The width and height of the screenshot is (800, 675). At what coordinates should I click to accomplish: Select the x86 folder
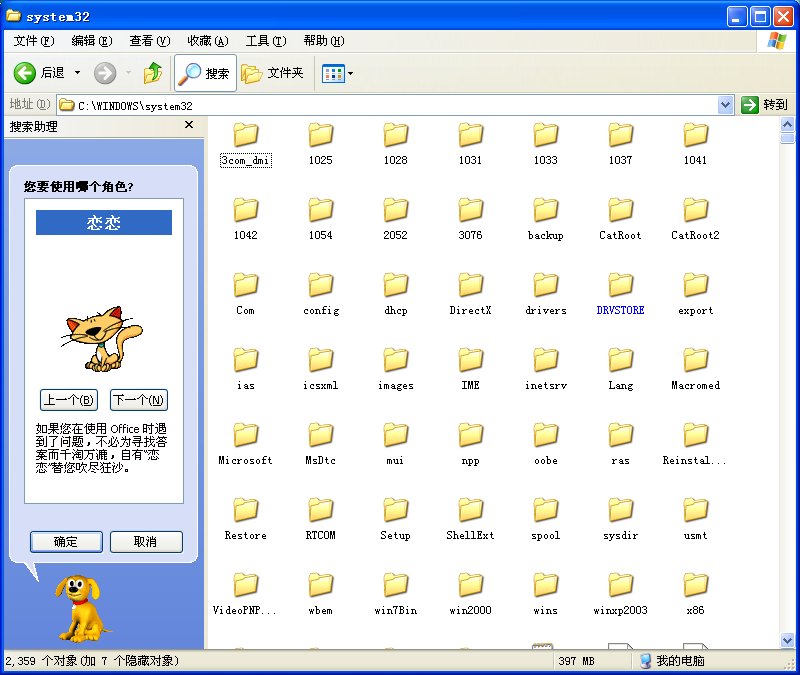coord(695,595)
